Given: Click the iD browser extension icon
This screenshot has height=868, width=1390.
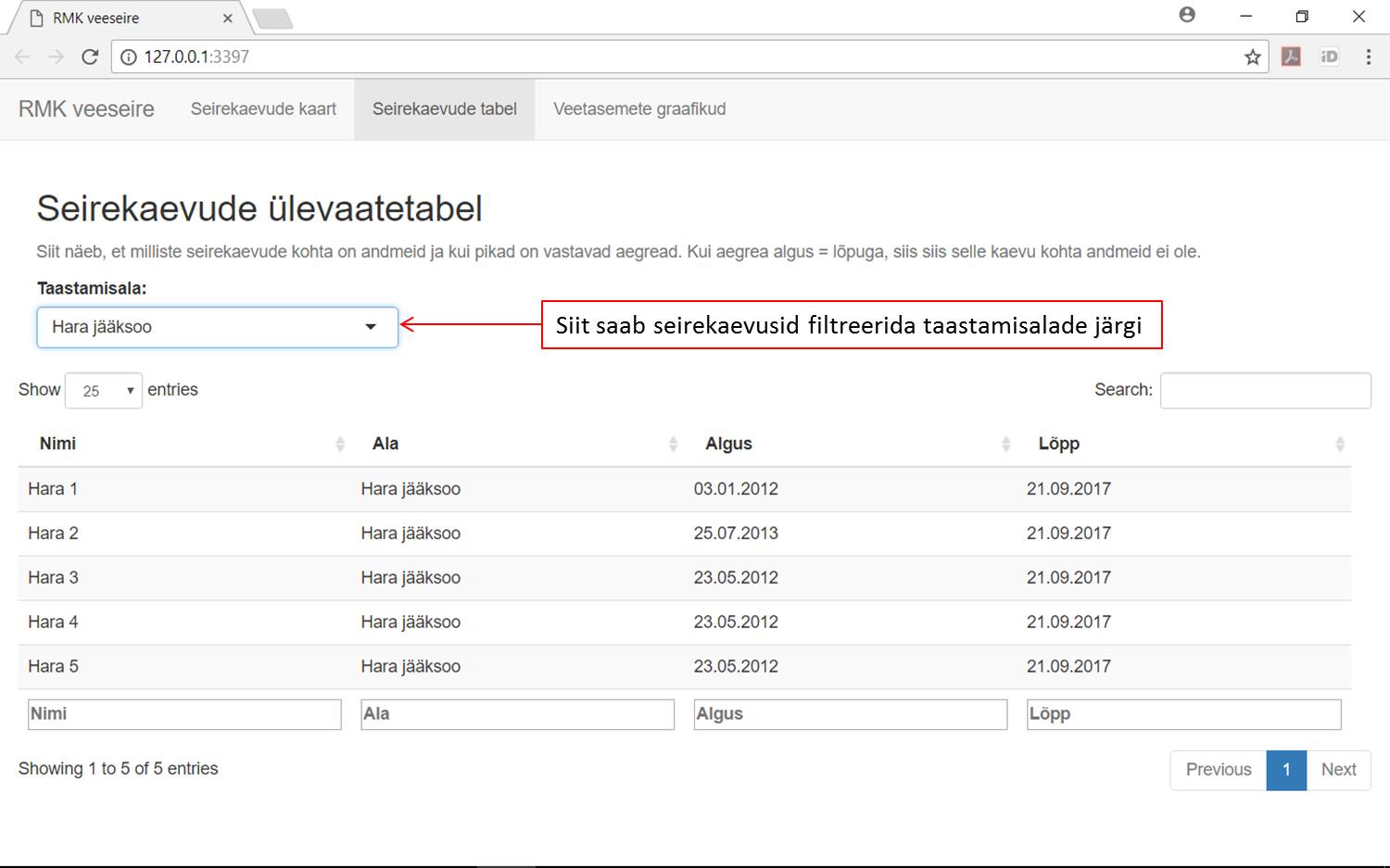Looking at the screenshot, I should coord(1330,57).
